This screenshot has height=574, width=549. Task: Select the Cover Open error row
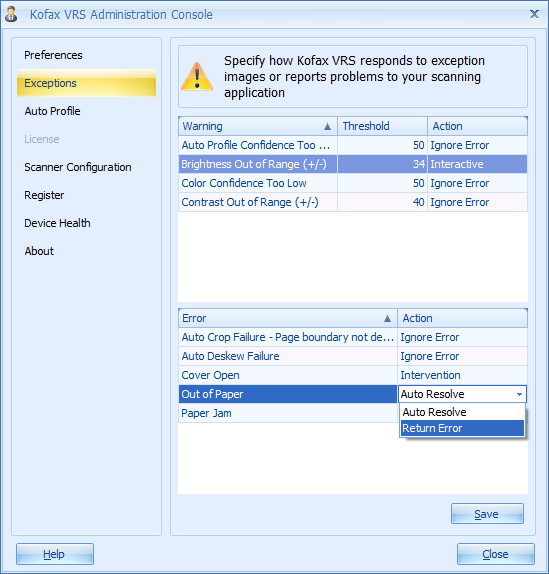pyautogui.click(x=353, y=375)
